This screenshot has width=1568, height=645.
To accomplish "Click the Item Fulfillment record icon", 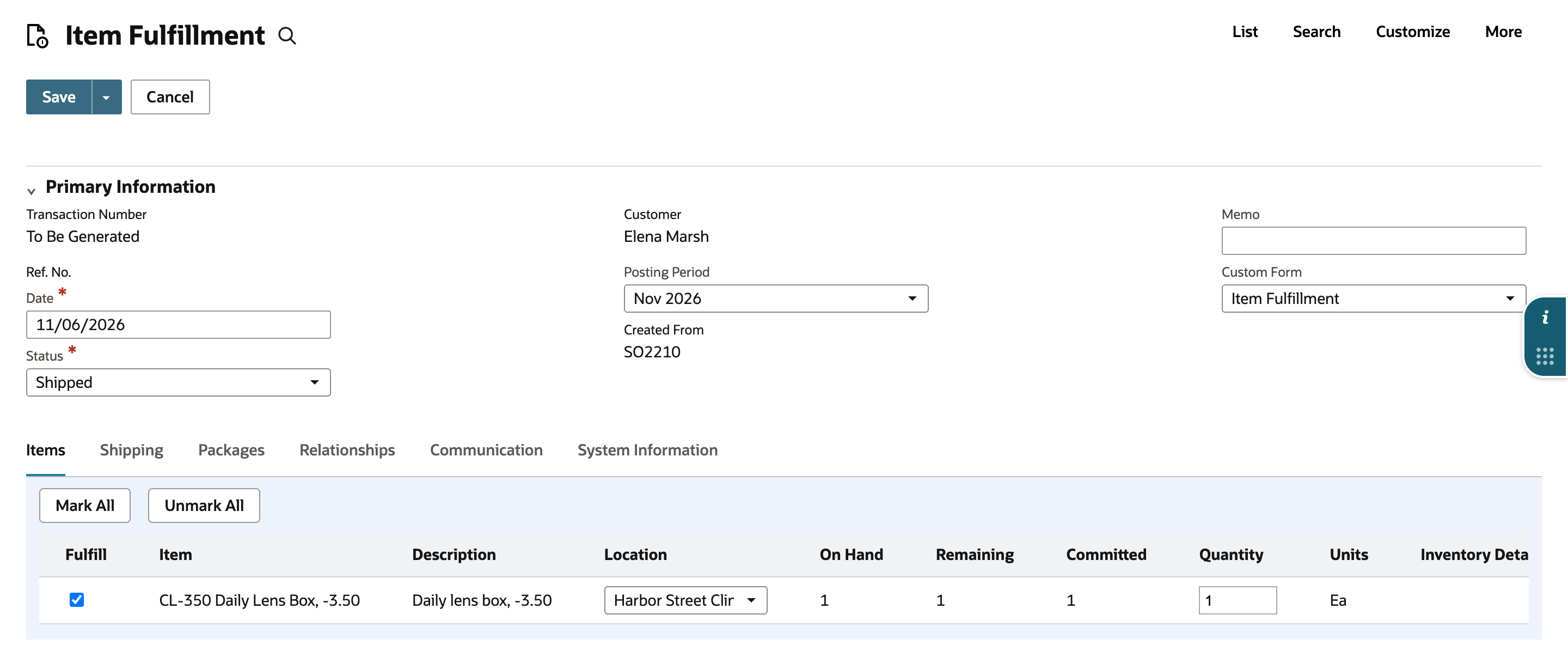I will 37,35.
